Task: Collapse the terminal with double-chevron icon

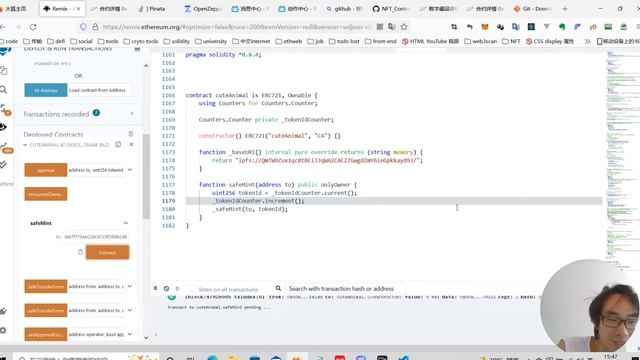Action: click(x=156, y=288)
